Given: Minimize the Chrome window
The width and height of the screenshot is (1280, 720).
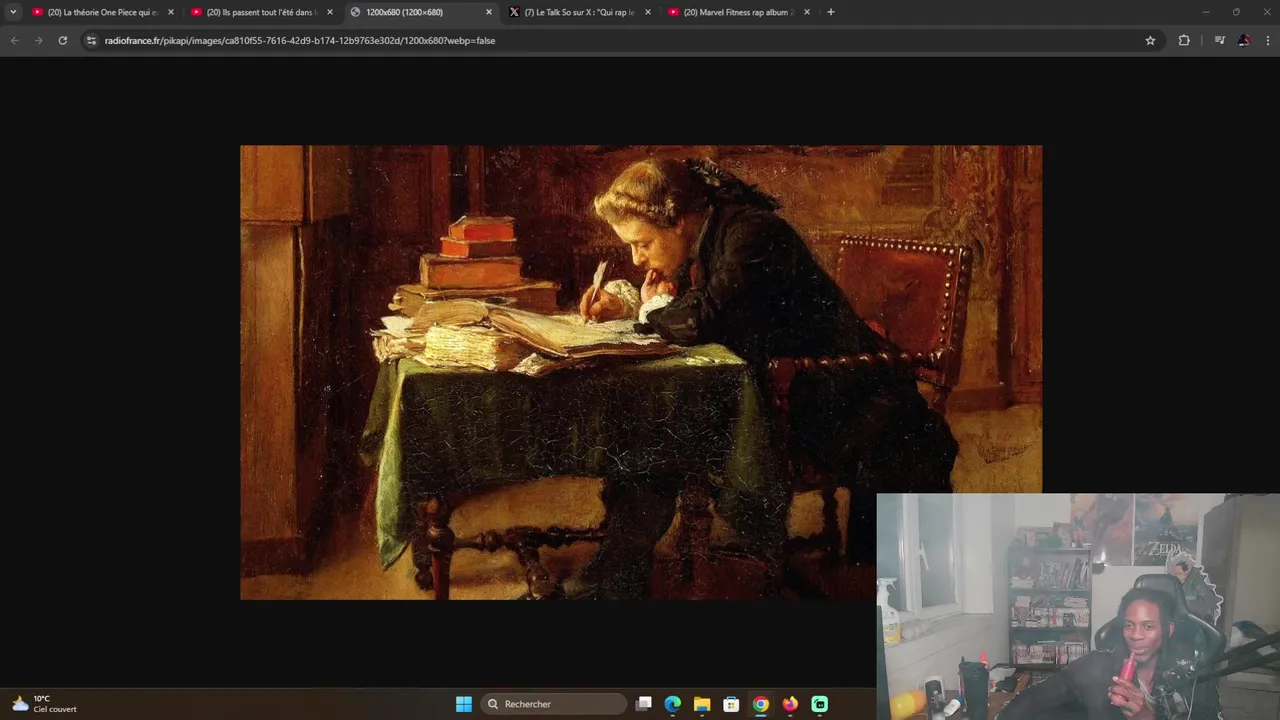Looking at the screenshot, I should 1206,12.
